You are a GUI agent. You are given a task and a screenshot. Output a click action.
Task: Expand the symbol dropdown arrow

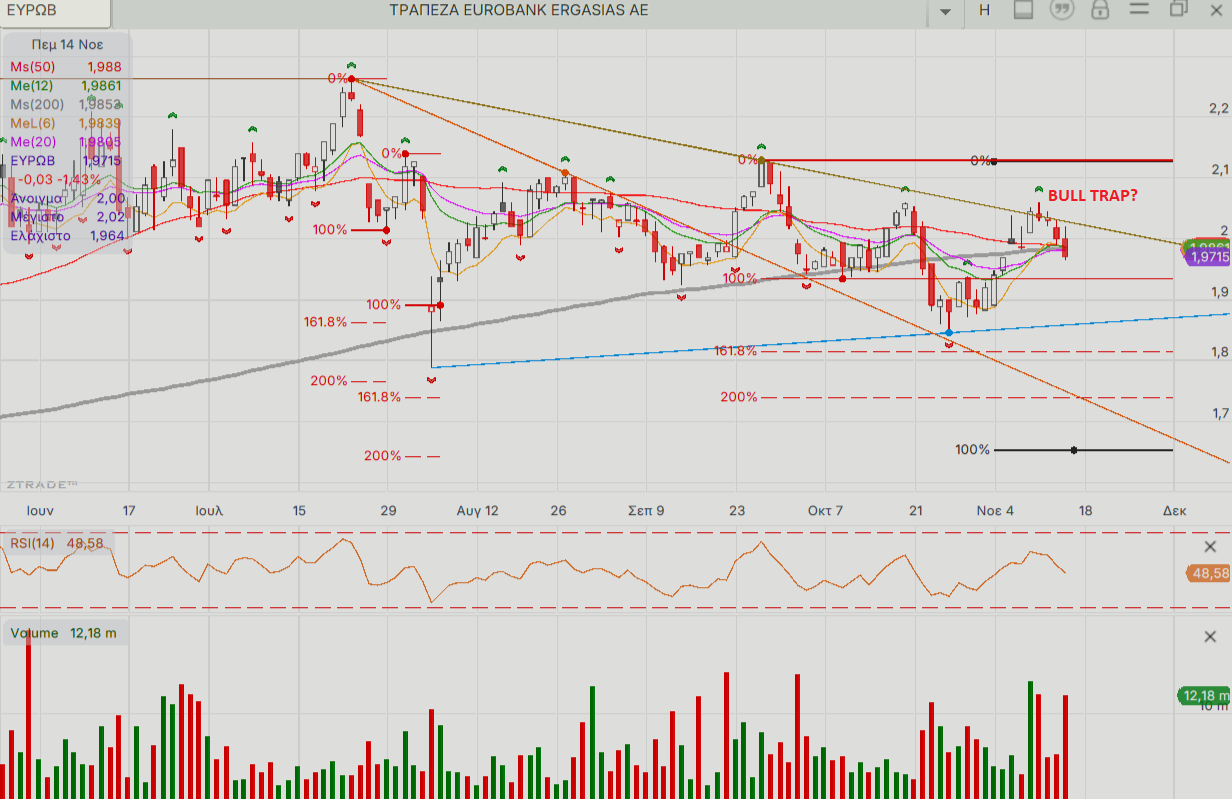click(945, 11)
